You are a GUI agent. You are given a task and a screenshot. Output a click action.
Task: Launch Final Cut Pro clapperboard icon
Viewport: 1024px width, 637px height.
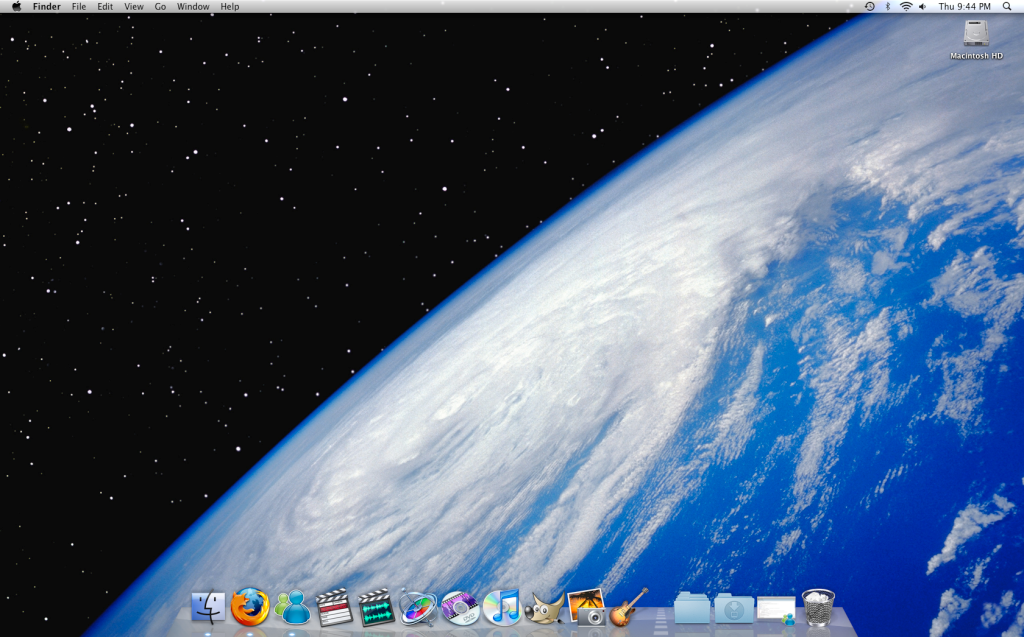click(334, 607)
